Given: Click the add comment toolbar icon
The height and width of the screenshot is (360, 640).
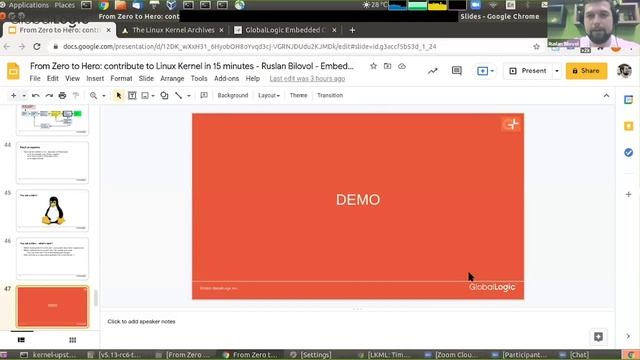Looking at the screenshot, I should 204,96.
